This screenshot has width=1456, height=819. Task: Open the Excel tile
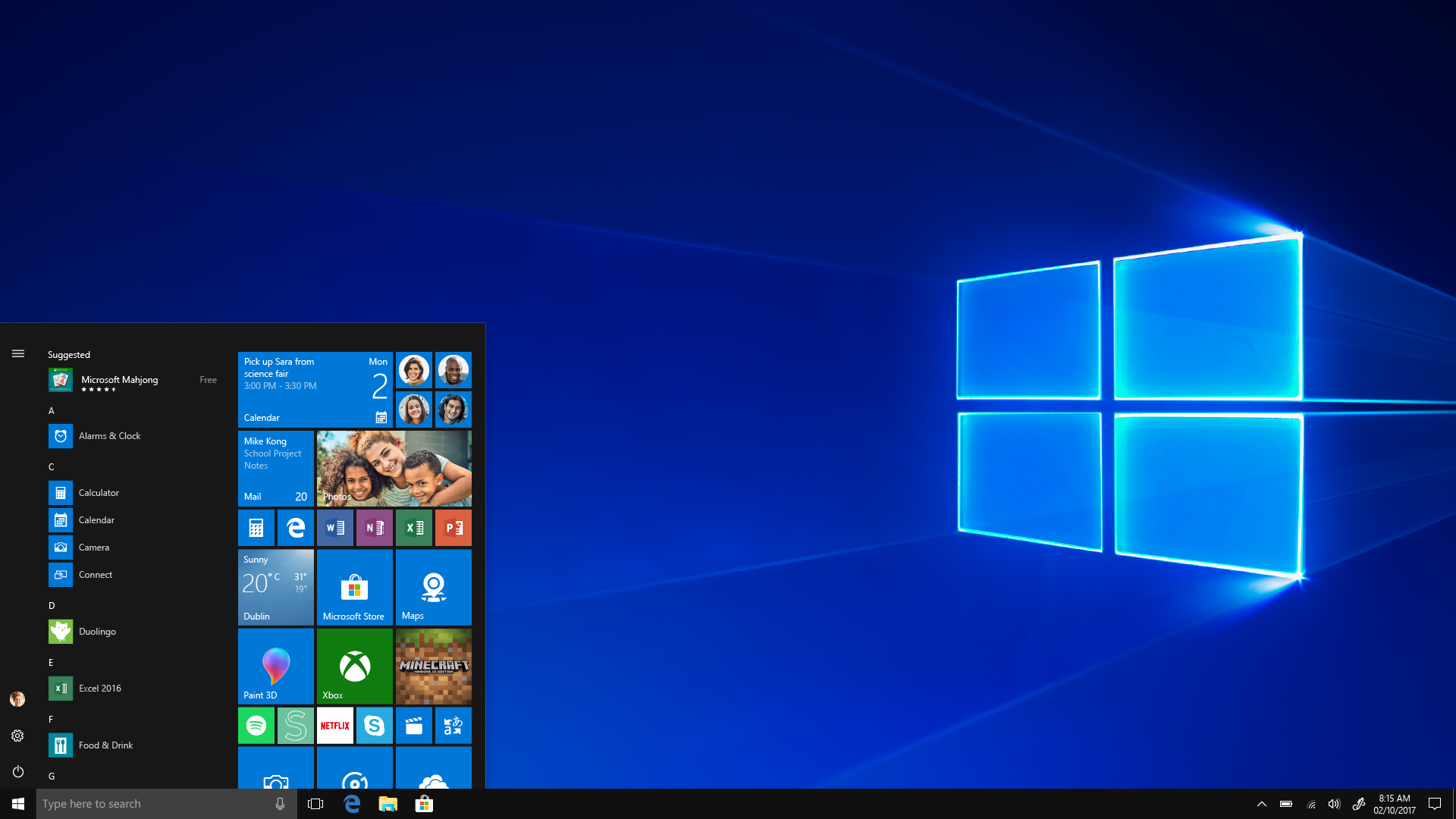[x=414, y=528]
